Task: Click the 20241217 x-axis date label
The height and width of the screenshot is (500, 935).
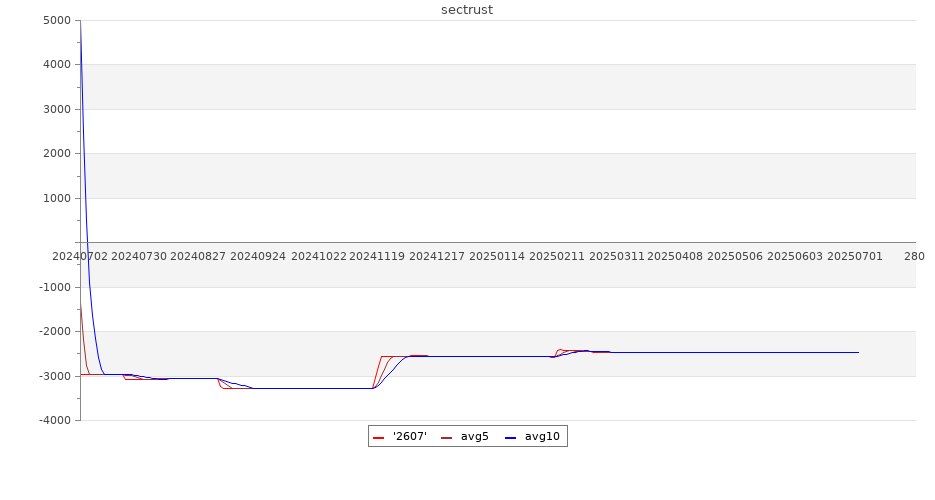Action: [x=437, y=257]
